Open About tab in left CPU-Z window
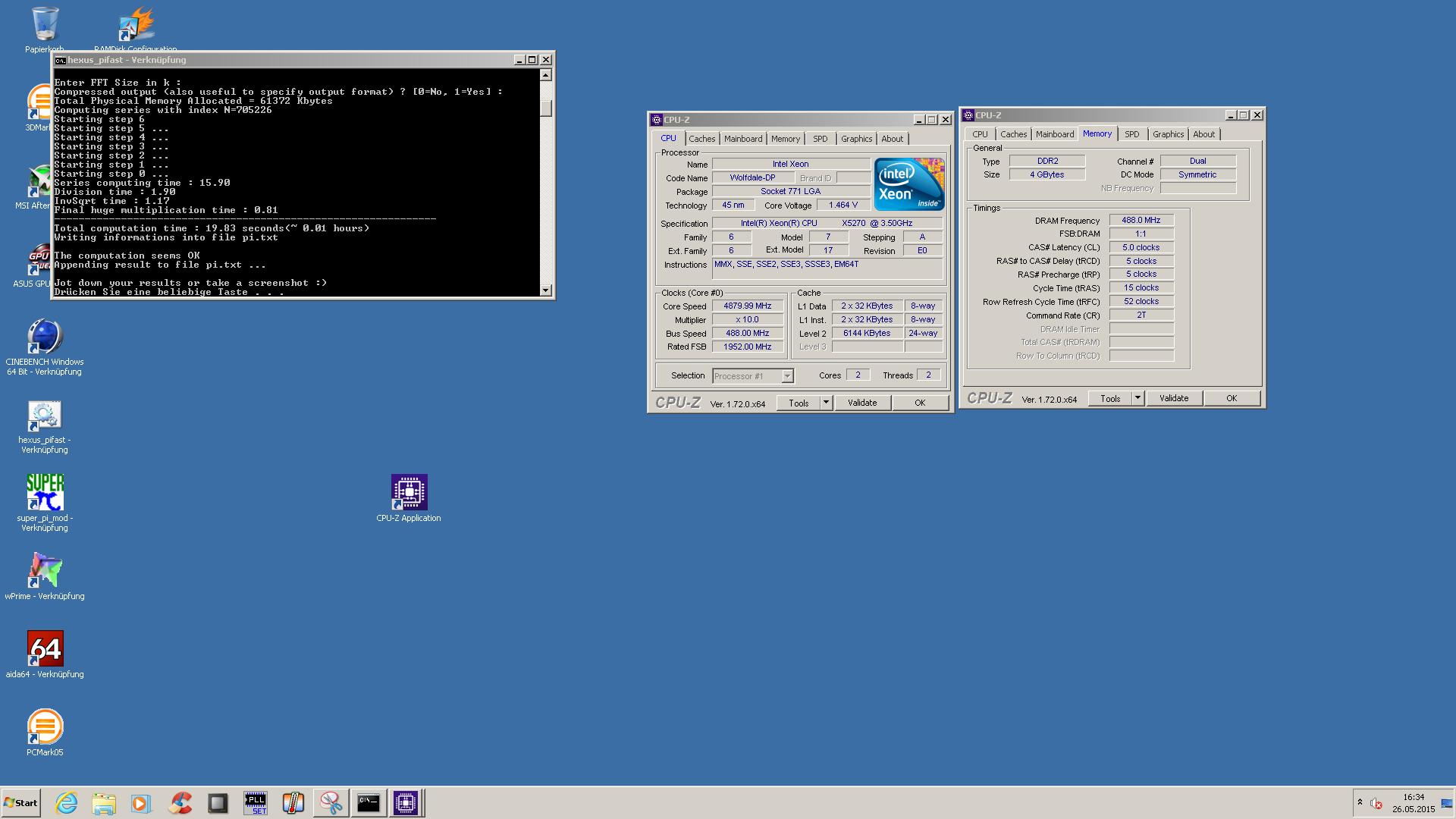The height and width of the screenshot is (819, 1456). tap(893, 139)
